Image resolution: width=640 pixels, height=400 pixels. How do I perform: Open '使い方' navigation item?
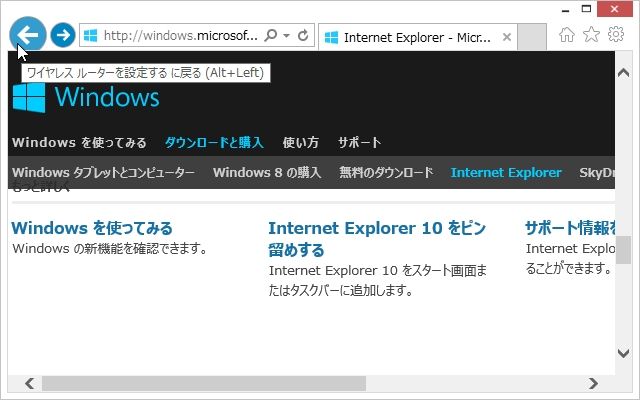point(300,142)
